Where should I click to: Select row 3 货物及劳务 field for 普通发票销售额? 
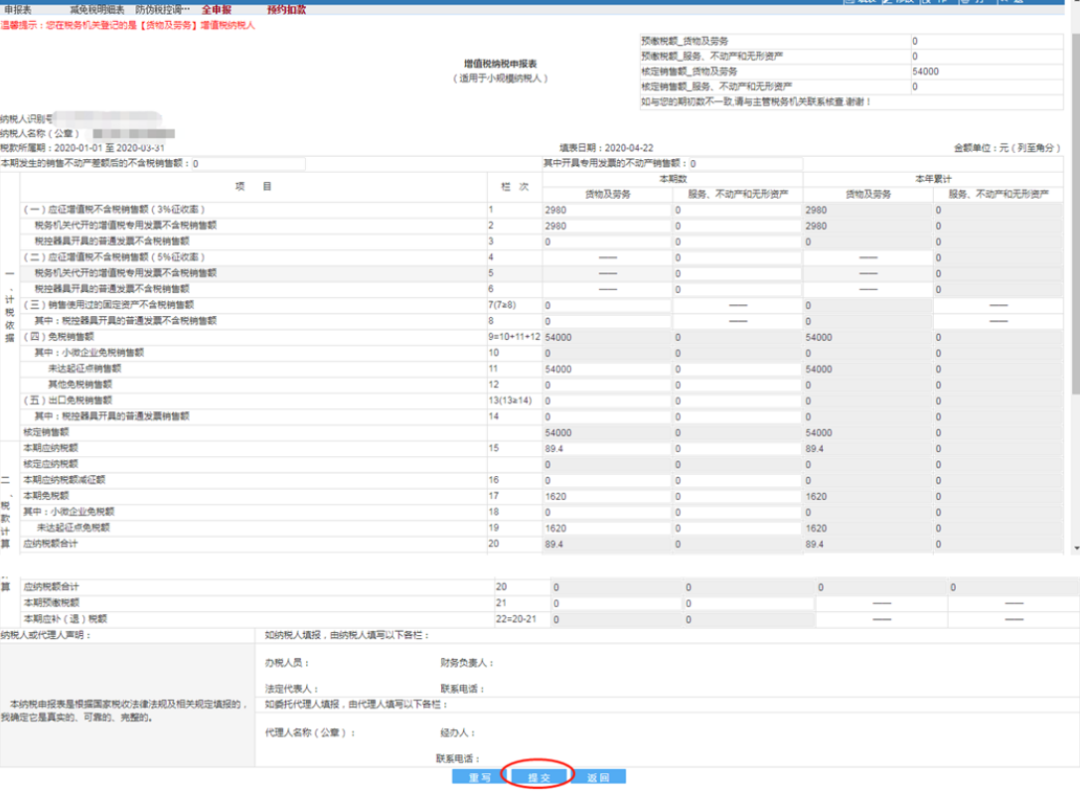pos(606,242)
